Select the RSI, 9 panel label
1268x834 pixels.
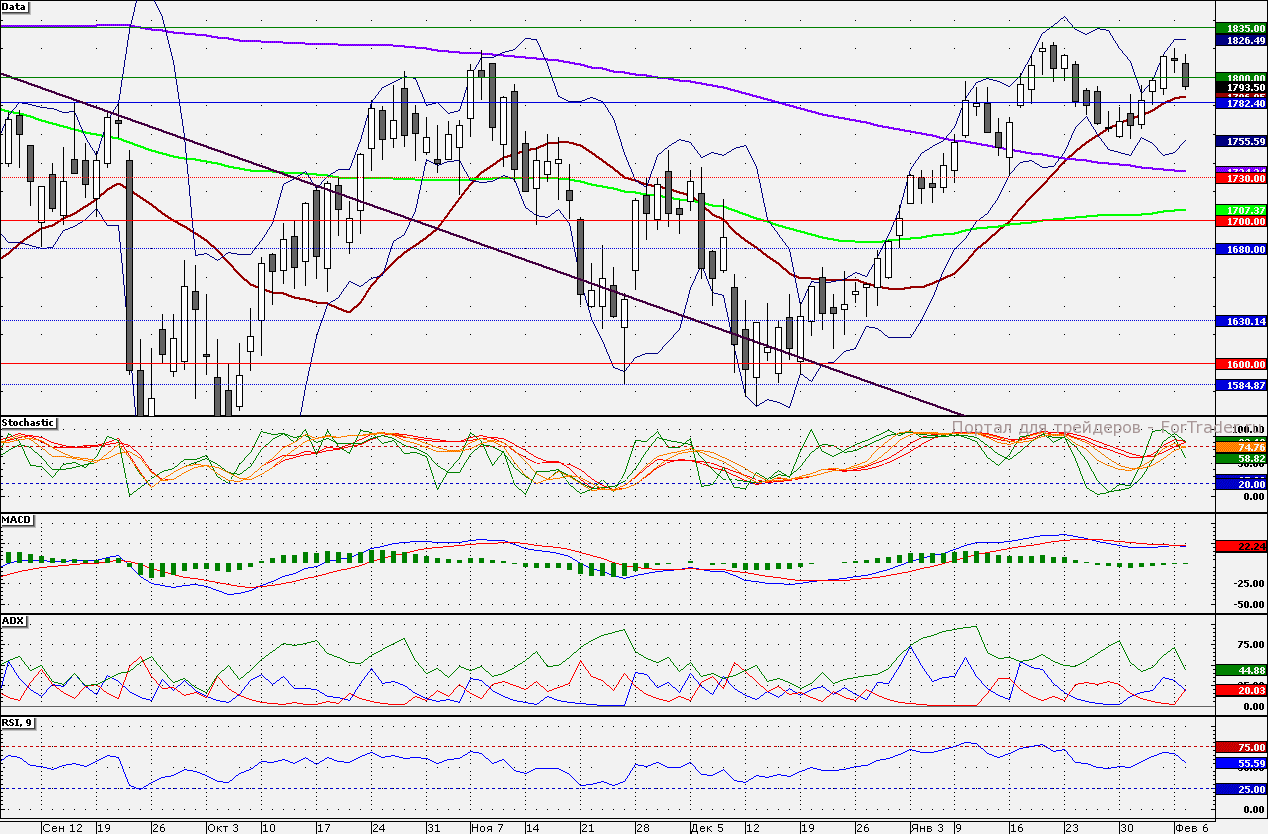click(x=20, y=723)
